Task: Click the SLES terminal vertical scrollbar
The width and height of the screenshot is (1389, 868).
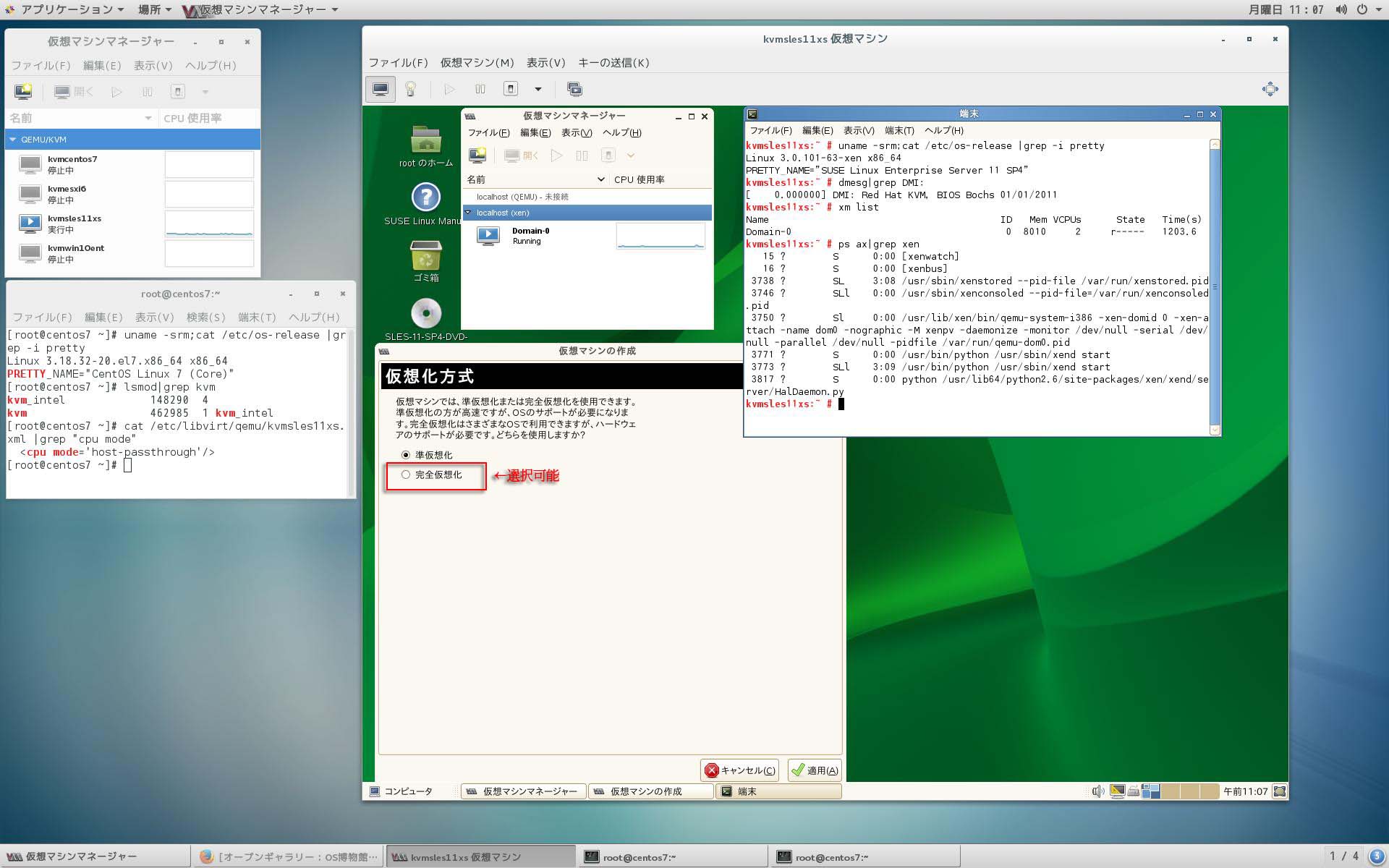Action: pos(1215,286)
